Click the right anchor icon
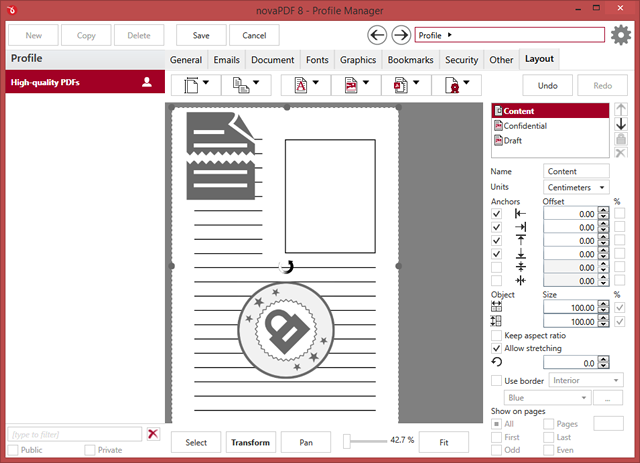This screenshot has width=640, height=463. pos(520,227)
